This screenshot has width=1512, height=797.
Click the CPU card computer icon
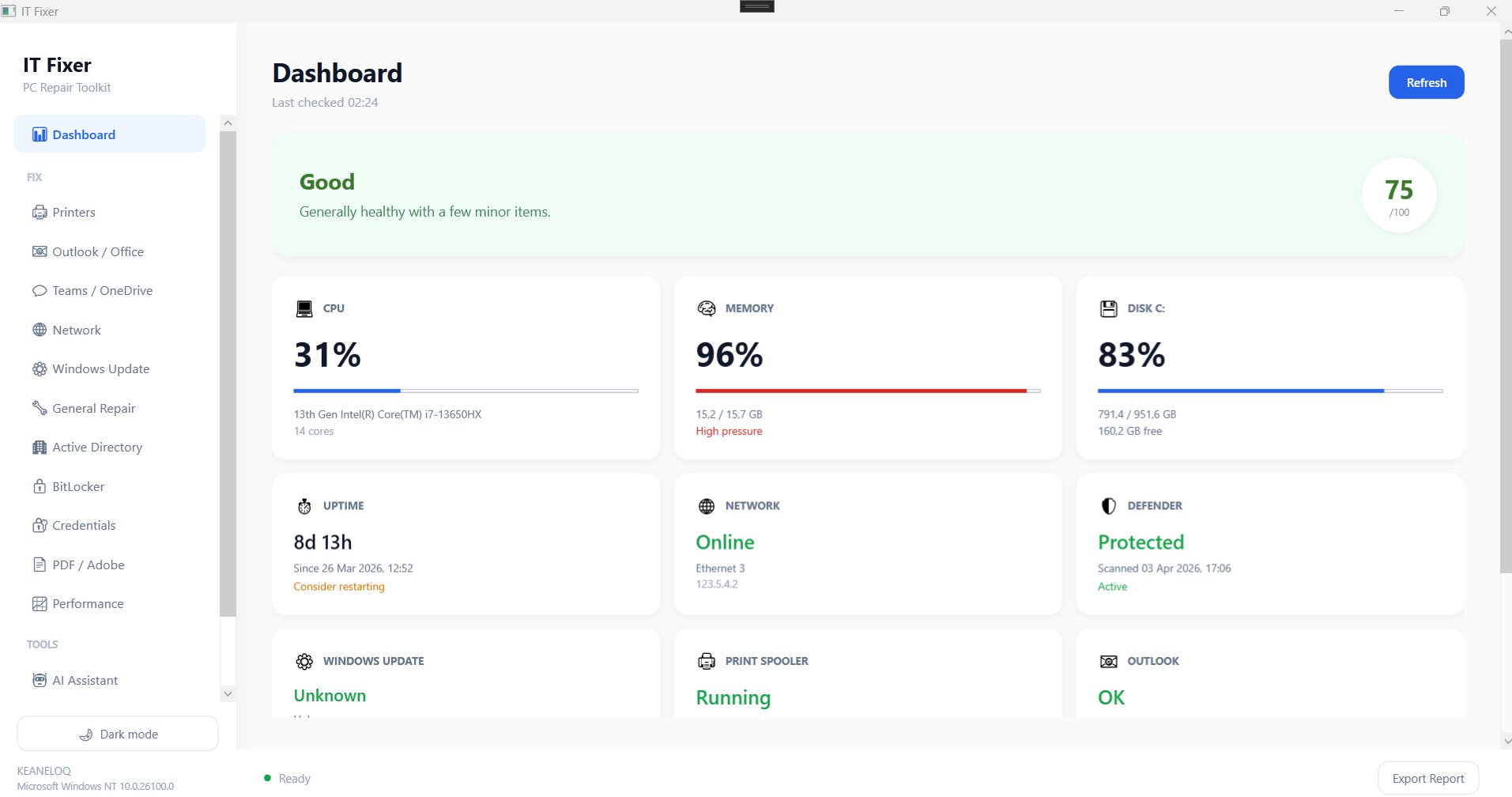click(x=304, y=308)
